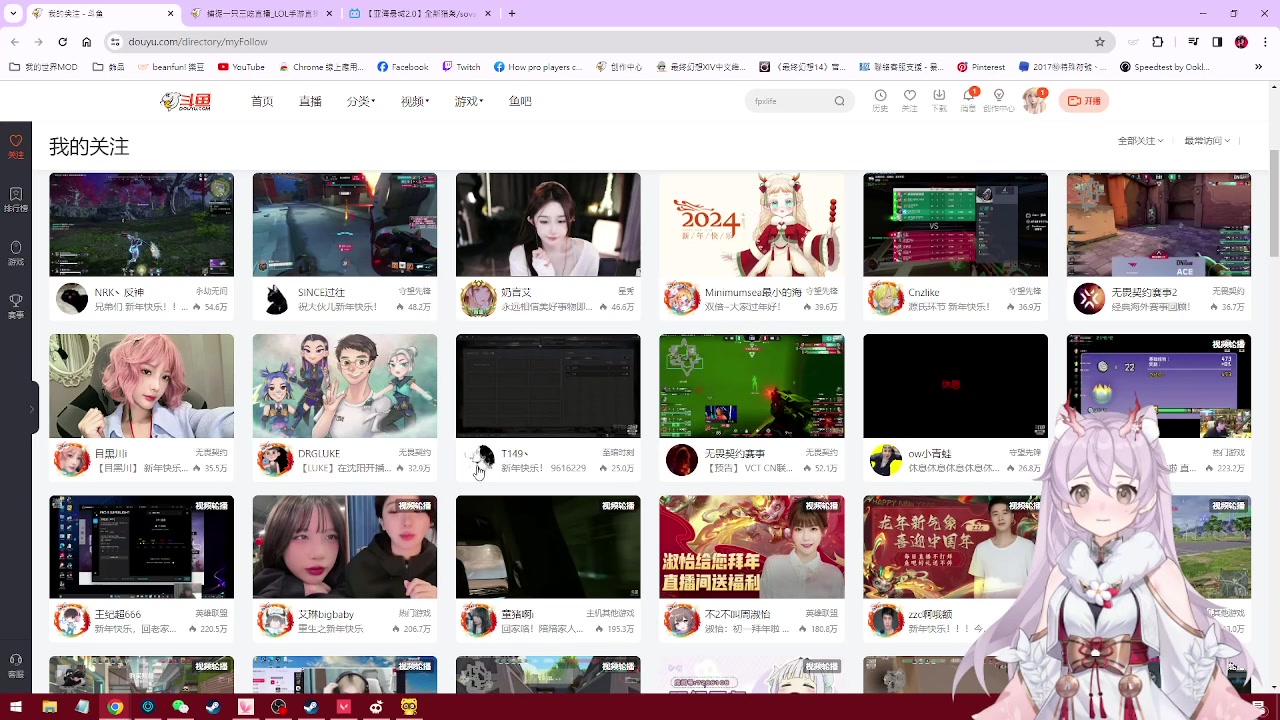Screen dimensions: 1280x720
Task: Expand the 最常访问 sort dropdown
Action: point(1207,141)
